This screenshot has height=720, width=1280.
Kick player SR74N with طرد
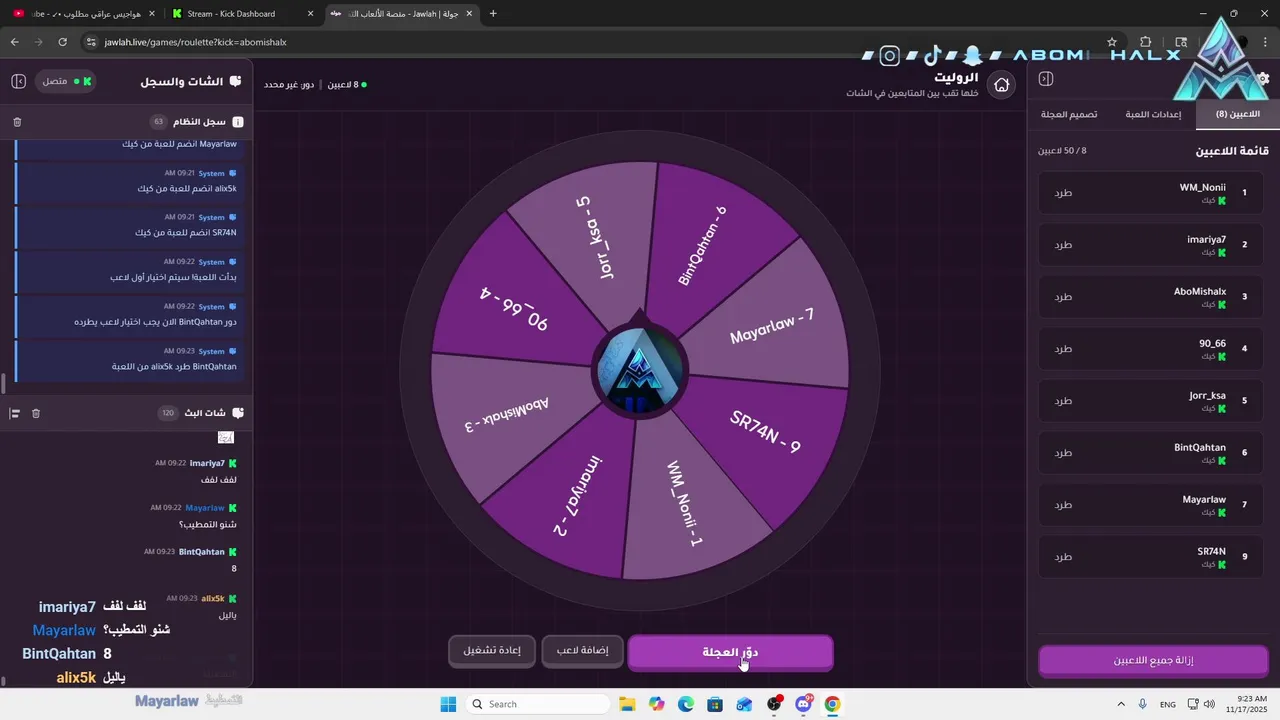click(x=1064, y=556)
